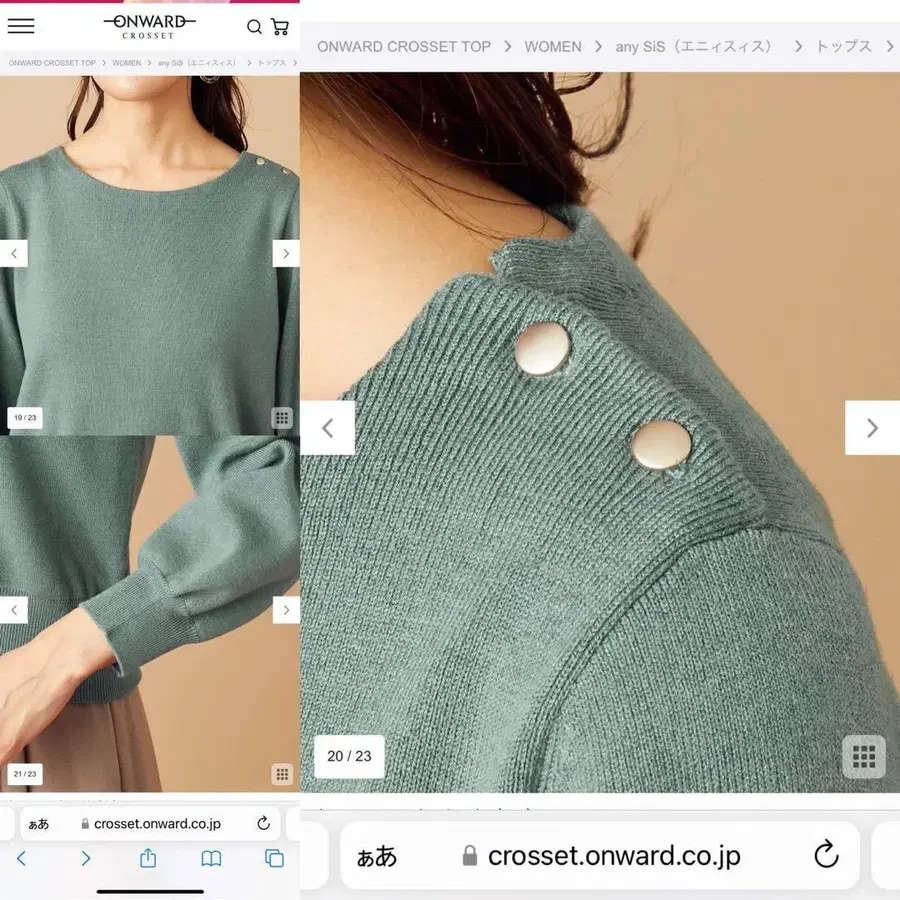Viewport: 900px width, 900px height.
Task: Navigate forward with Safari forward arrow
Action: (x=85, y=858)
